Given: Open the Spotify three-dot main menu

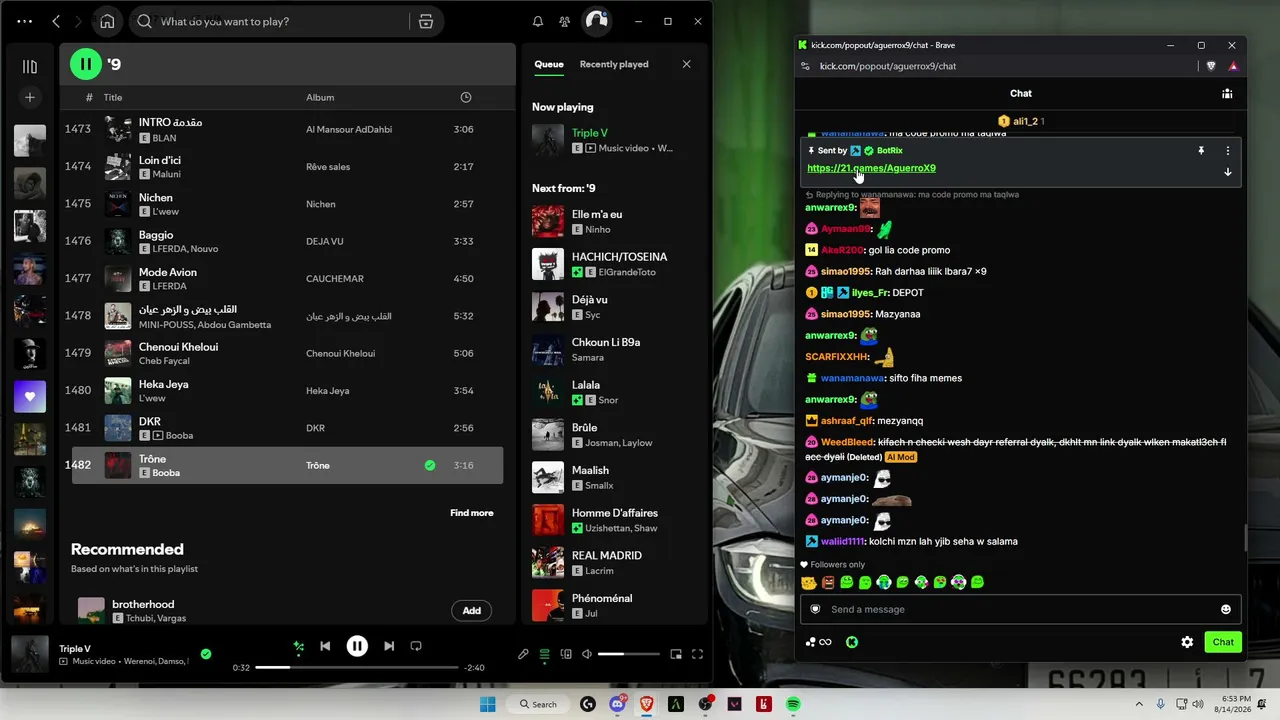Looking at the screenshot, I should pyautogui.click(x=25, y=21).
